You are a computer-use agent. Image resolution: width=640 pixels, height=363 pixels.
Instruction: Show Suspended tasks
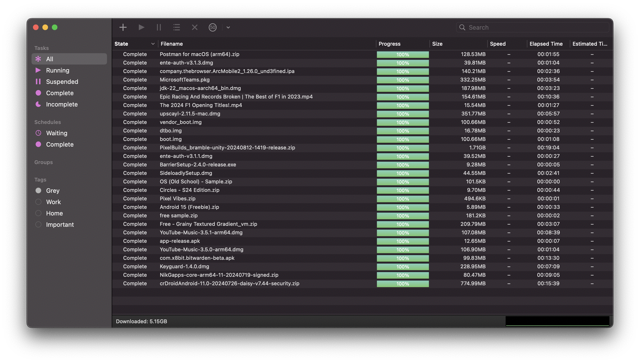(x=69, y=82)
